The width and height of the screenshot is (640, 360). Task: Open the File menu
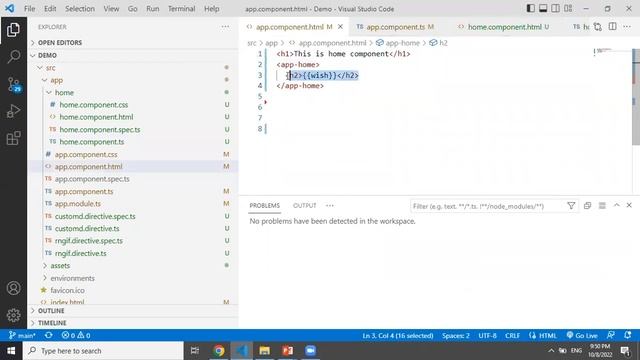click(x=29, y=9)
